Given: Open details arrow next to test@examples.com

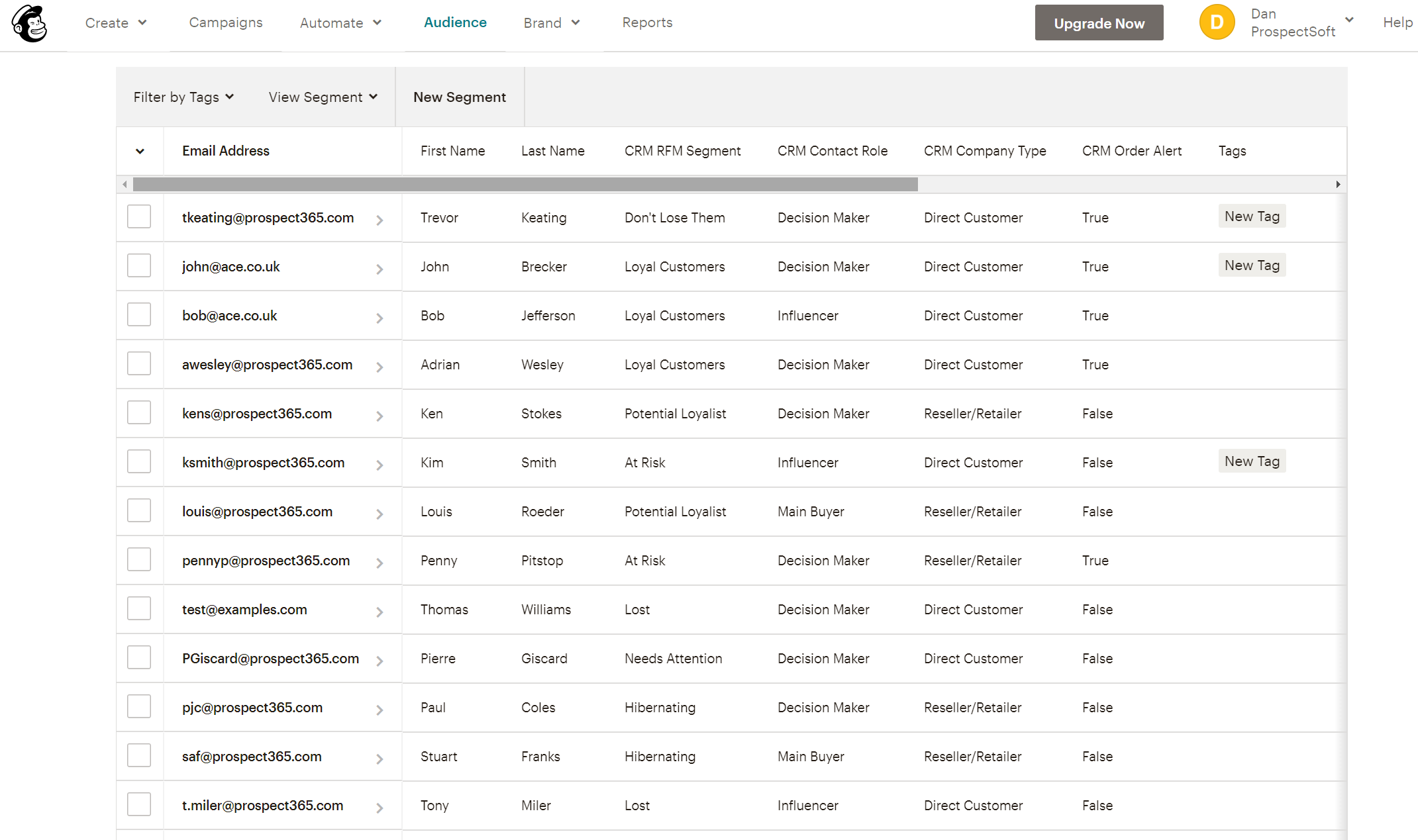Looking at the screenshot, I should tap(380, 610).
